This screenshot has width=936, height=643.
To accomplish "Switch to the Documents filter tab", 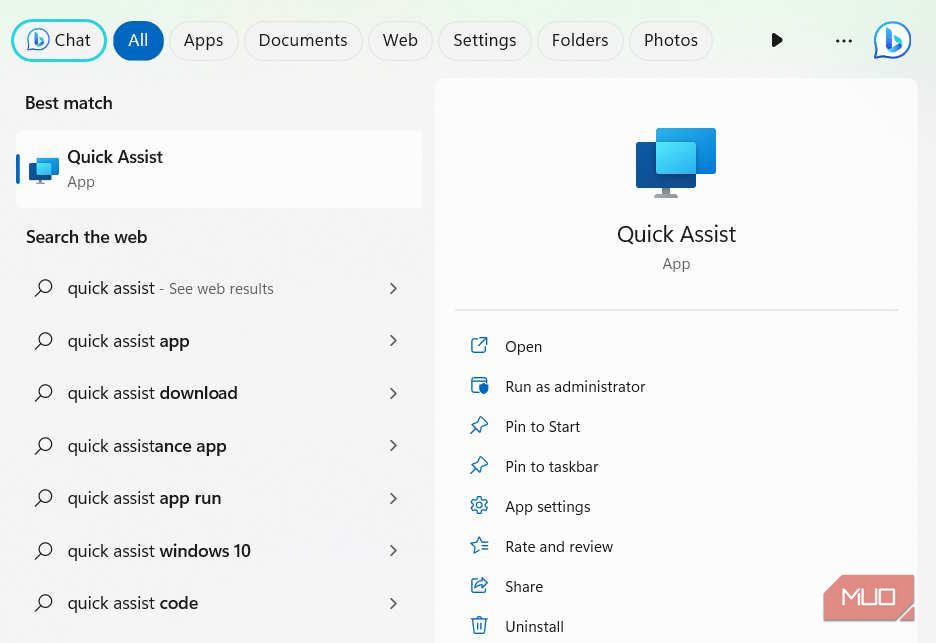I will 303,40.
